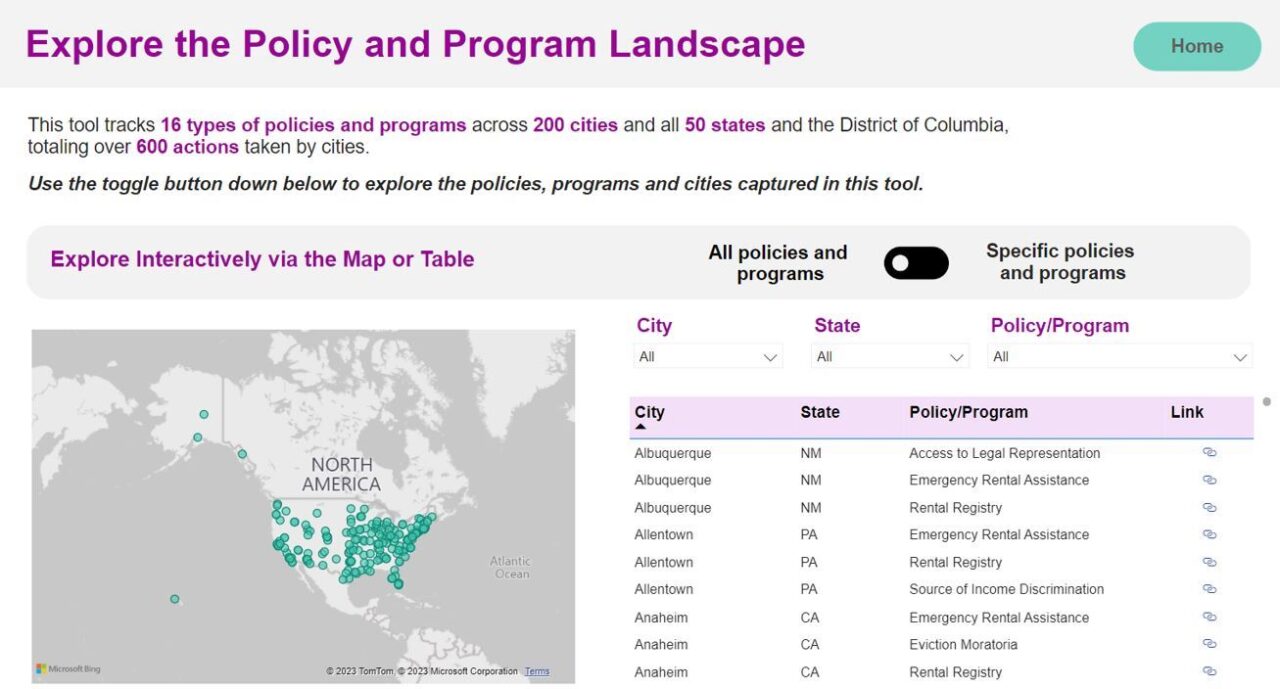The width and height of the screenshot is (1280, 689).
Task: Click link icon for Anaheim Eviction Moratoria
Action: tap(1209, 644)
